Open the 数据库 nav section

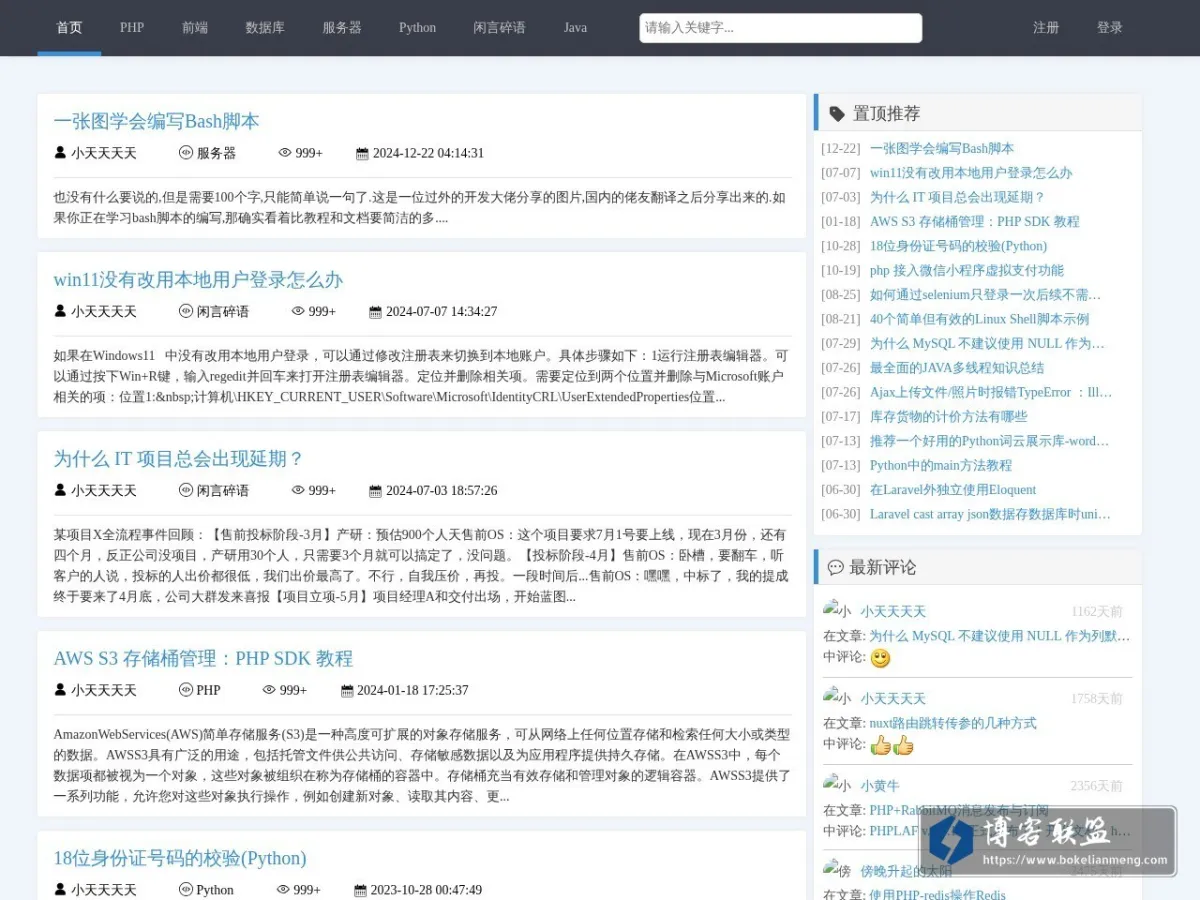pyautogui.click(x=265, y=27)
